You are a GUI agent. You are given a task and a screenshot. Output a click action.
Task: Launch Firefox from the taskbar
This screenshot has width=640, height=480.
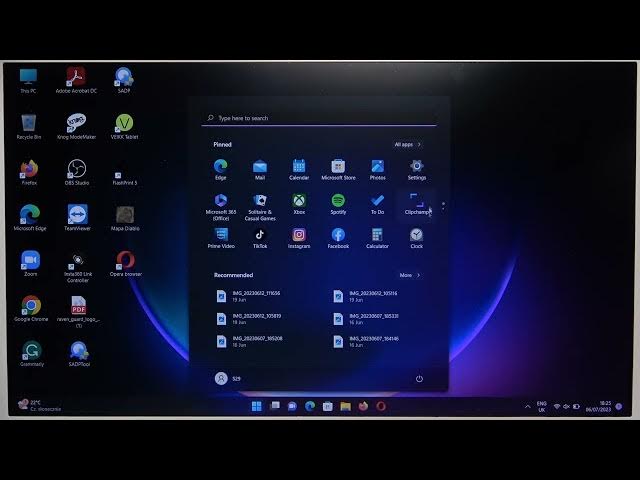tap(363, 406)
